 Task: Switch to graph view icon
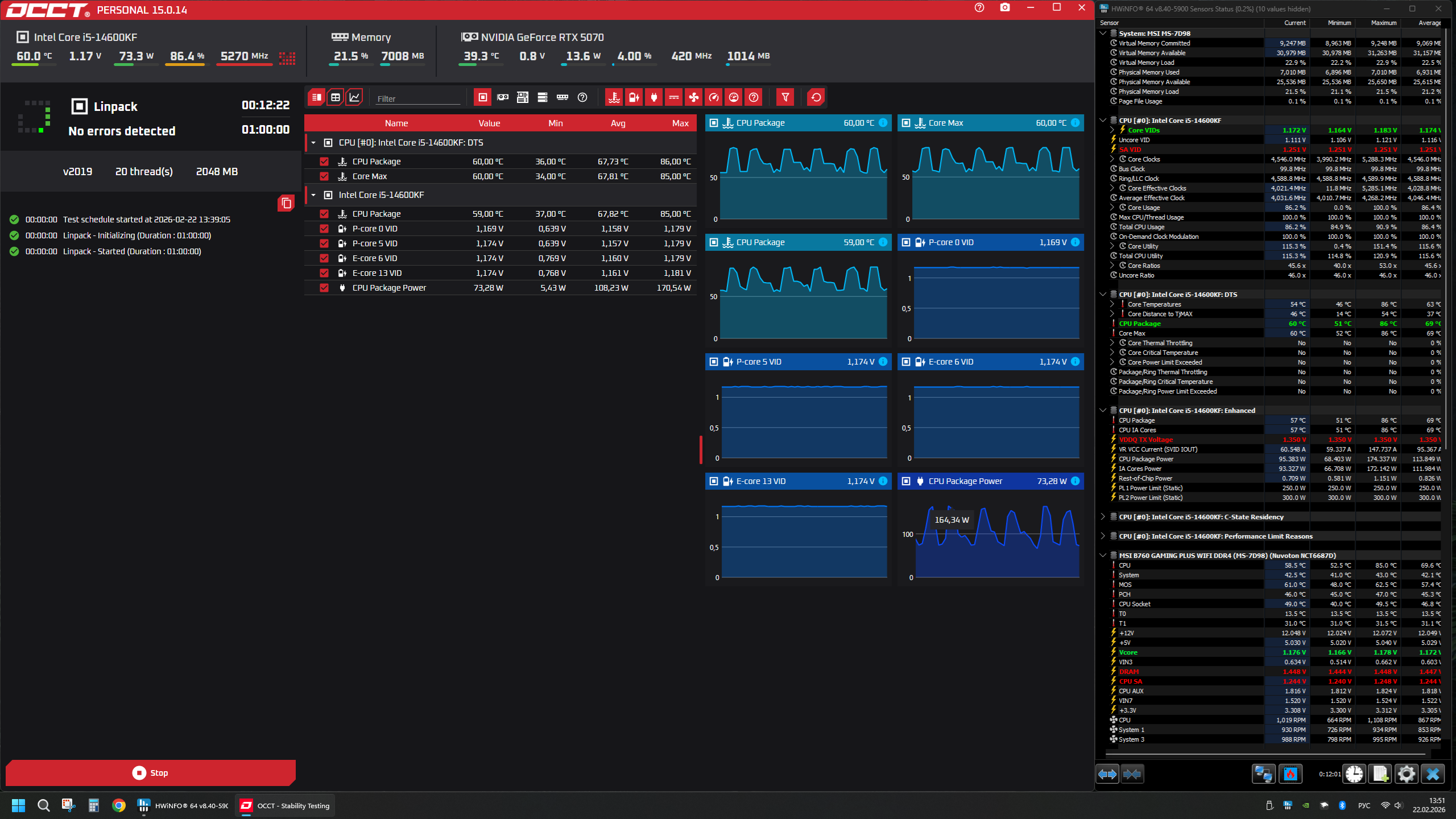354,97
